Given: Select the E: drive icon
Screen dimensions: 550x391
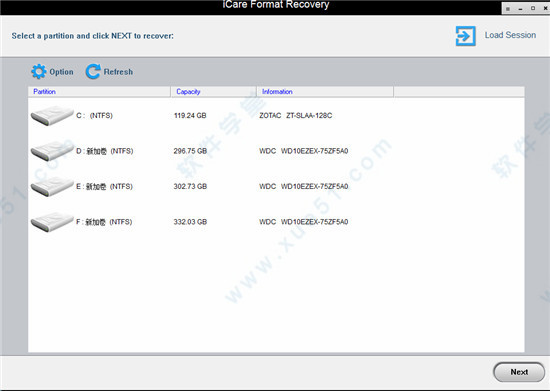Looking at the screenshot, I should [52, 187].
